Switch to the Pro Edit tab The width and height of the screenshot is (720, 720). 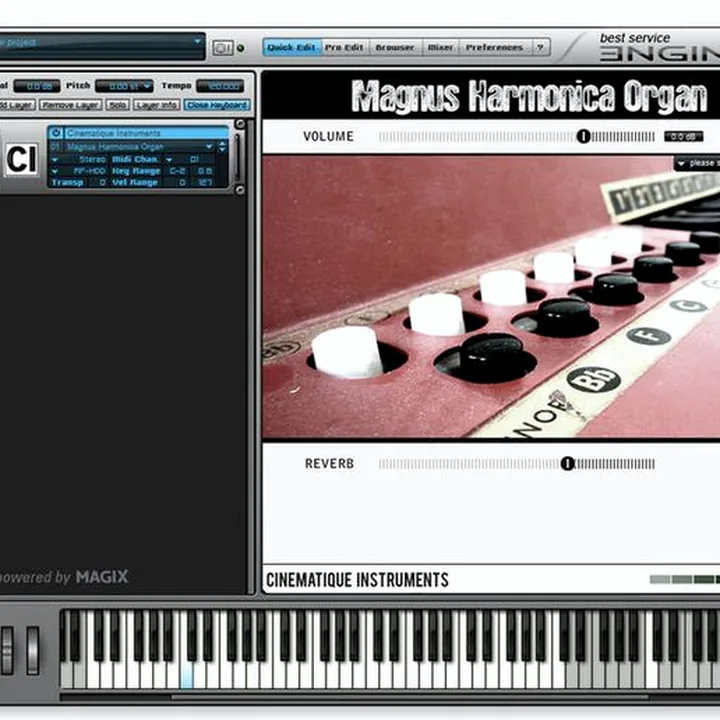click(x=344, y=47)
